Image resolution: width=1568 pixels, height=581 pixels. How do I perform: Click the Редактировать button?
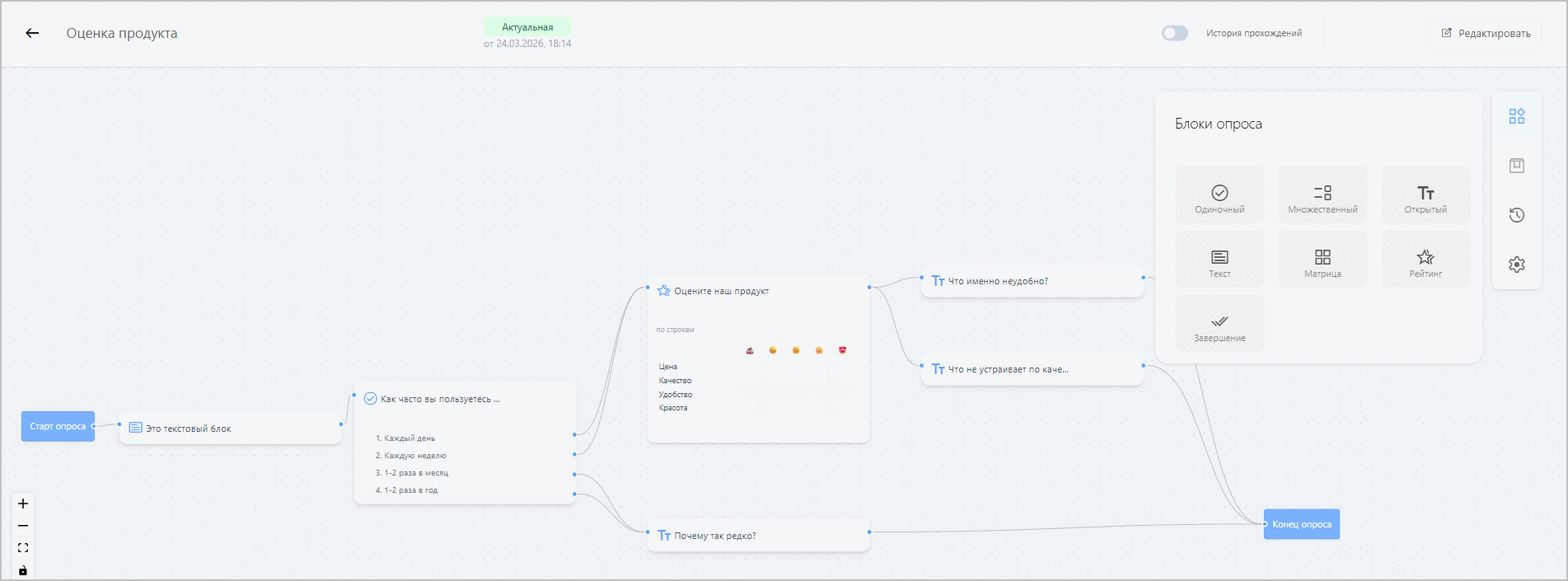pos(1486,34)
